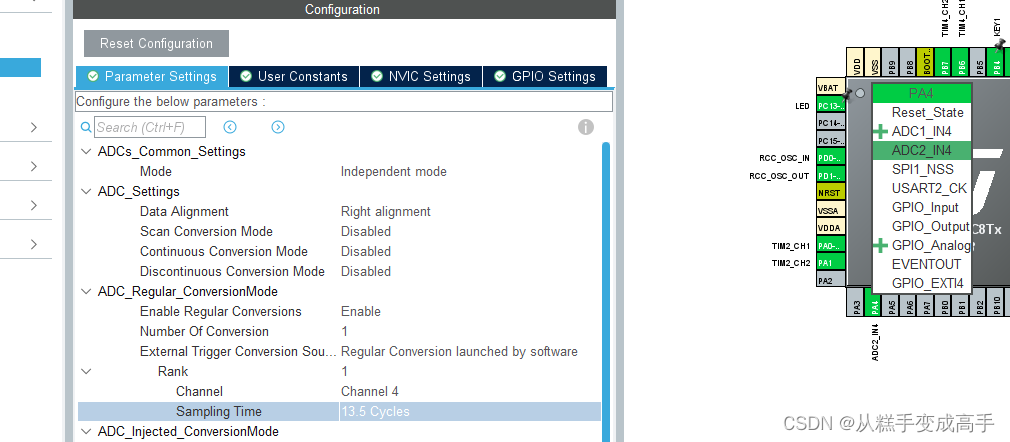The width and height of the screenshot is (1010, 442).
Task: Set Discontinuous Conversion Mode Disabled value
Action: pyautogui.click(x=366, y=272)
